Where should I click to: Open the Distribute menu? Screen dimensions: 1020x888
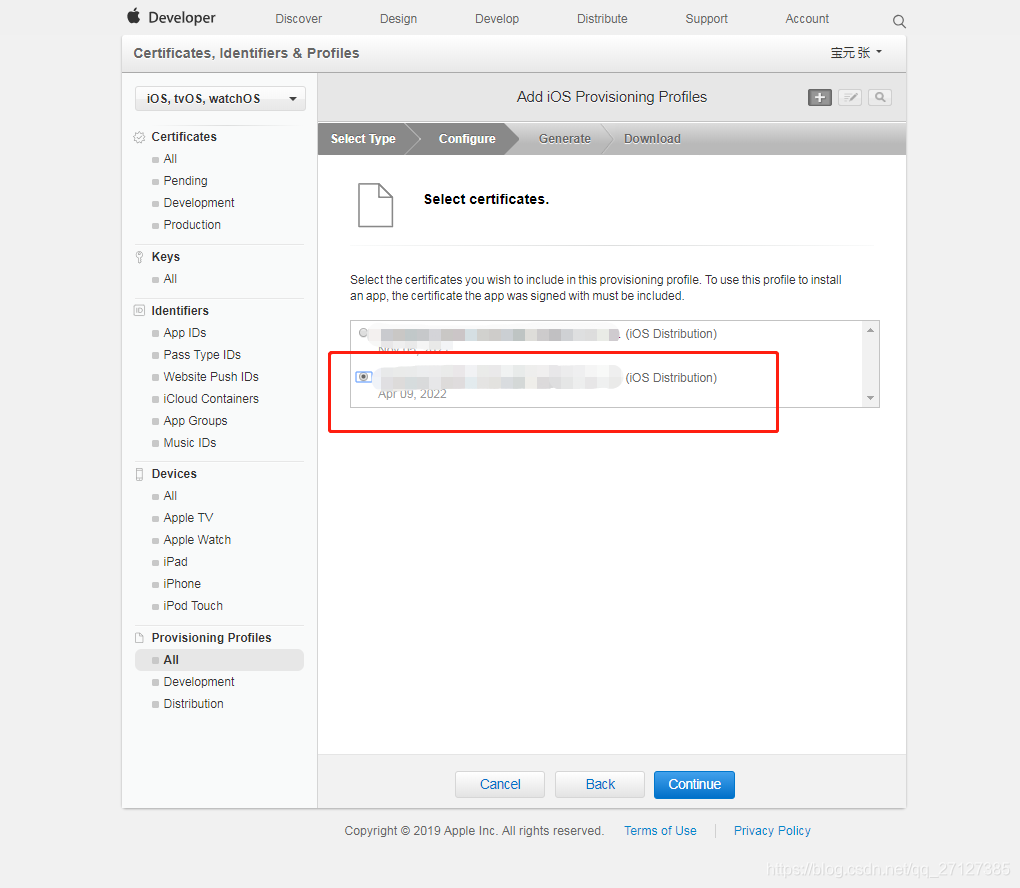[x=602, y=19]
